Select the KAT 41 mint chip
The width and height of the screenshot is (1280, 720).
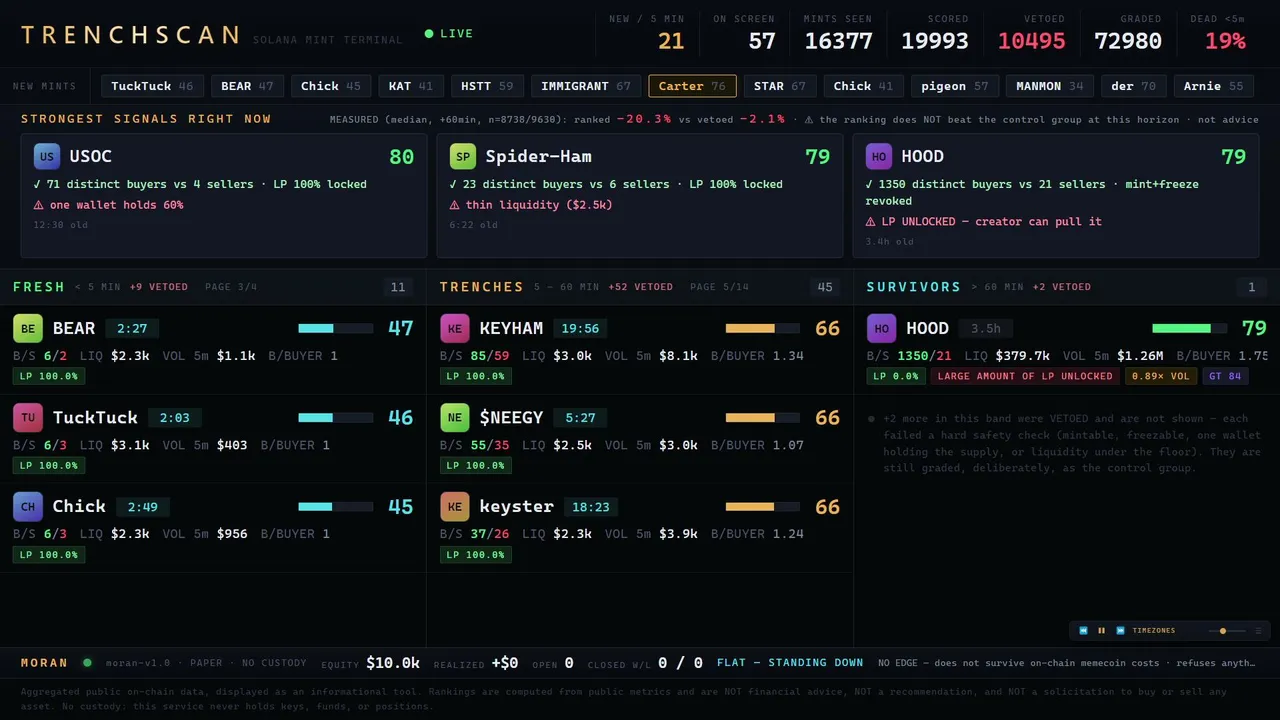[x=411, y=86]
